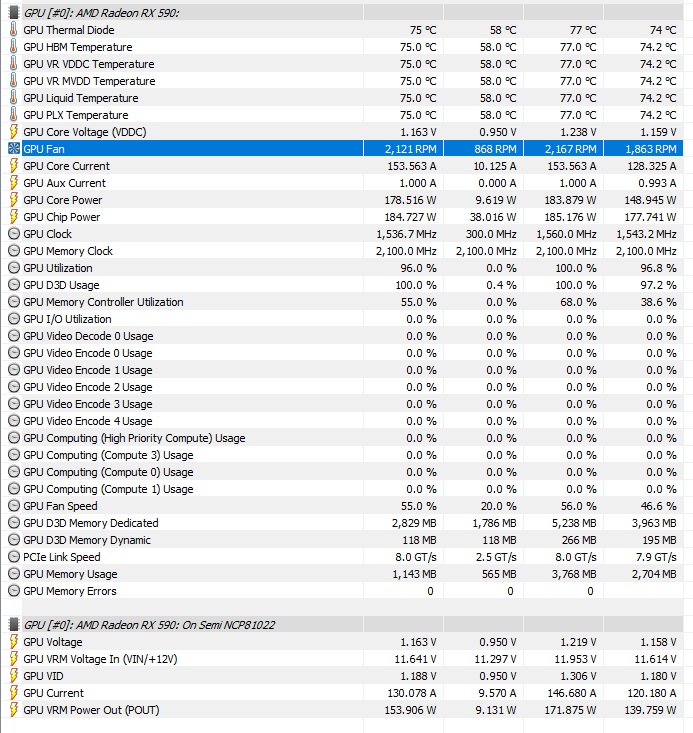Screen dimensions: 693x733
Task: Click chip icon of On Semi NCP81022 section header
Action: click(x=14, y=625)
